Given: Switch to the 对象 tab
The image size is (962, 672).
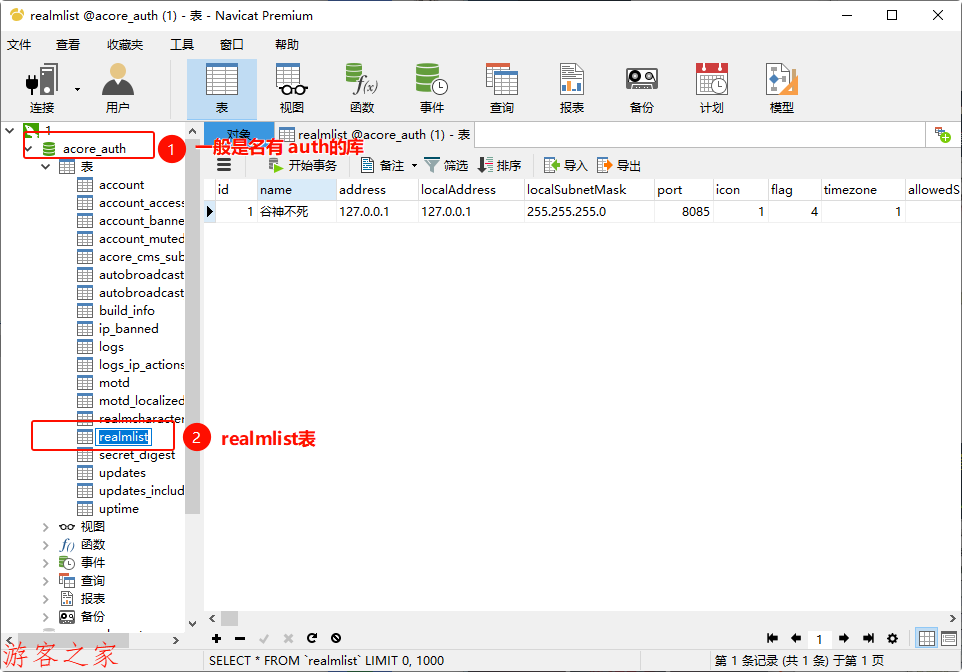Looking at the screenshot, I should 238,135.
